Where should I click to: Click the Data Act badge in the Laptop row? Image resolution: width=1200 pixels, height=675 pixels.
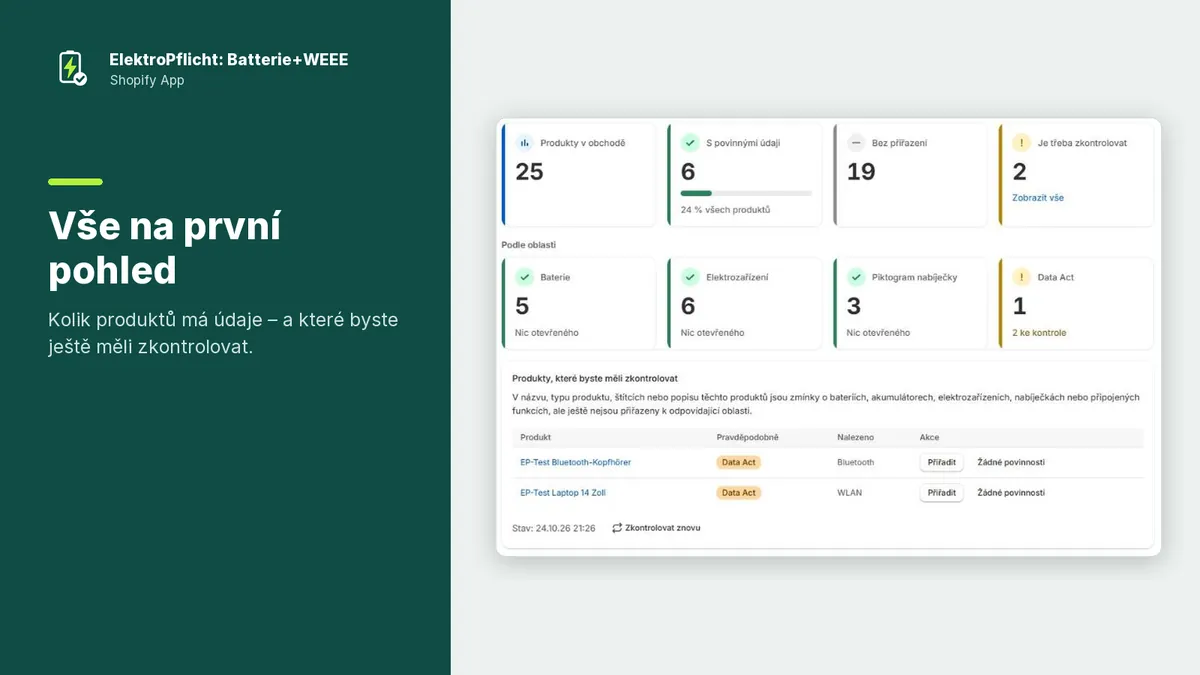point(739,492)
